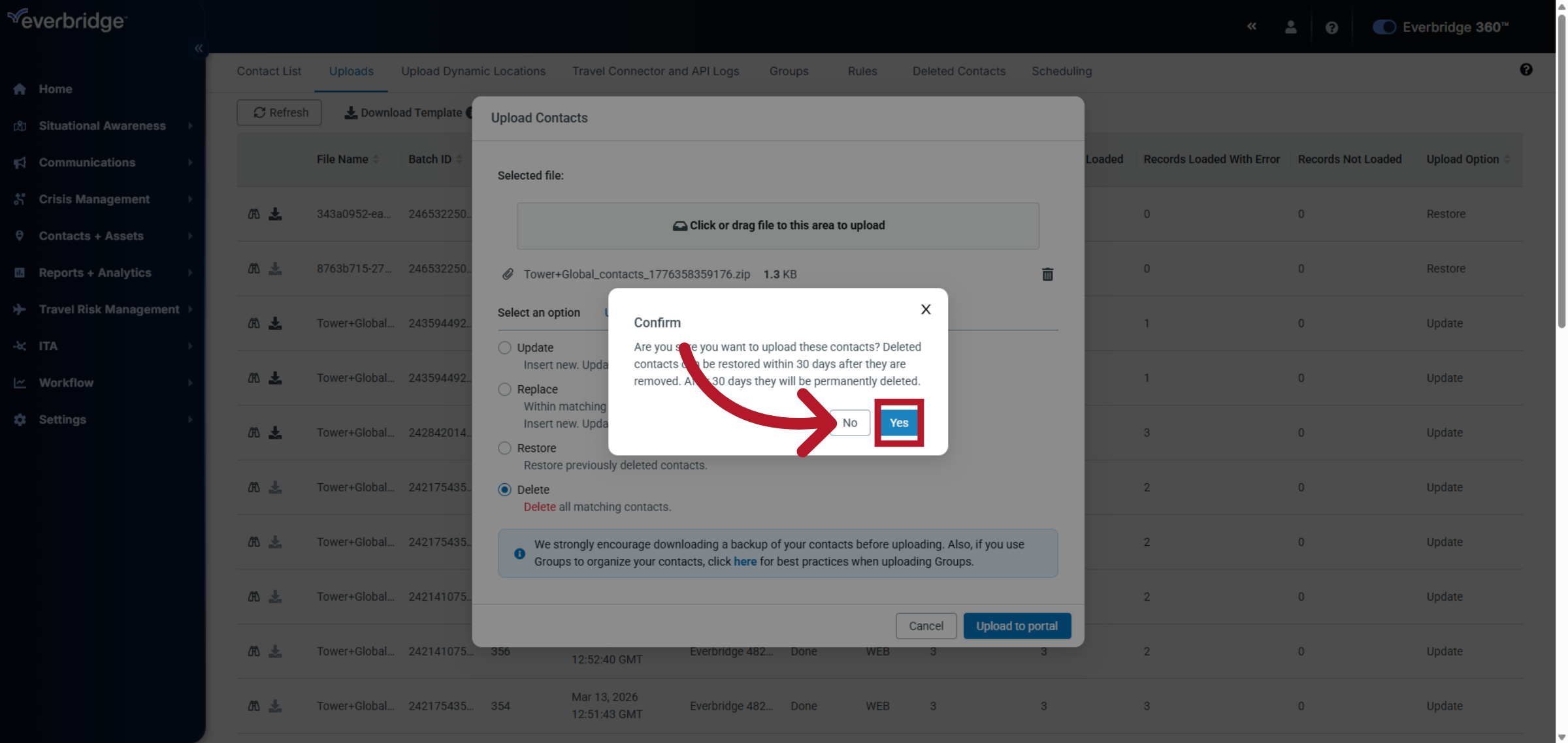Click the trash icon to remove selected file
Image resolution: width=1568 pixels, height=743 pixels.
[1047, 274]
